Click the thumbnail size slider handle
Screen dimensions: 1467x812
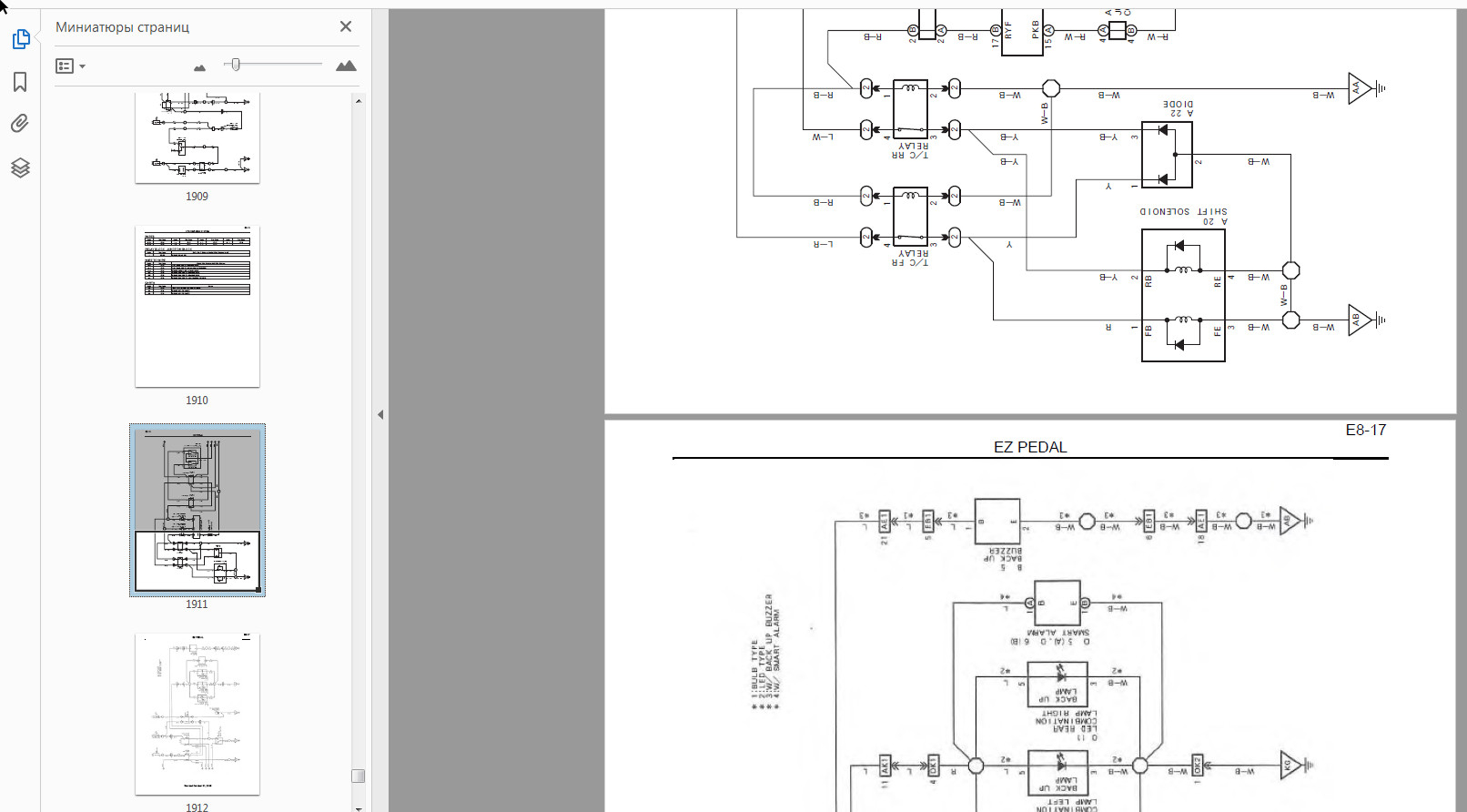[x=236, y=64]
